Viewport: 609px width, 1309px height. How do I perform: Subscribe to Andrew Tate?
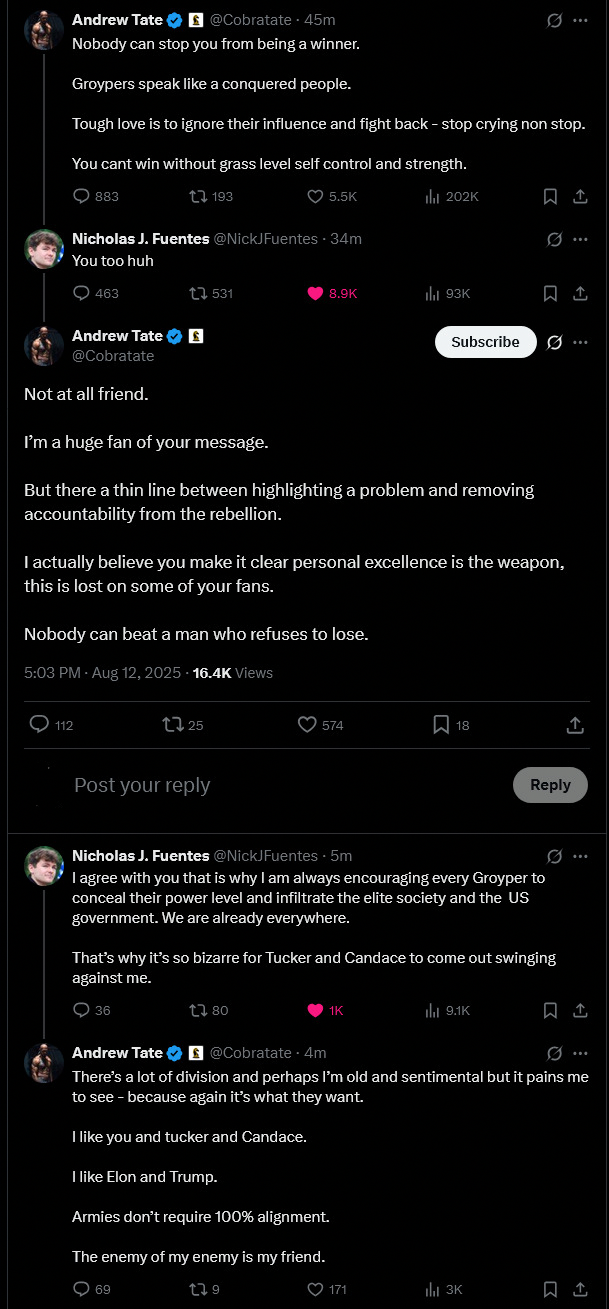pos(485,342)
